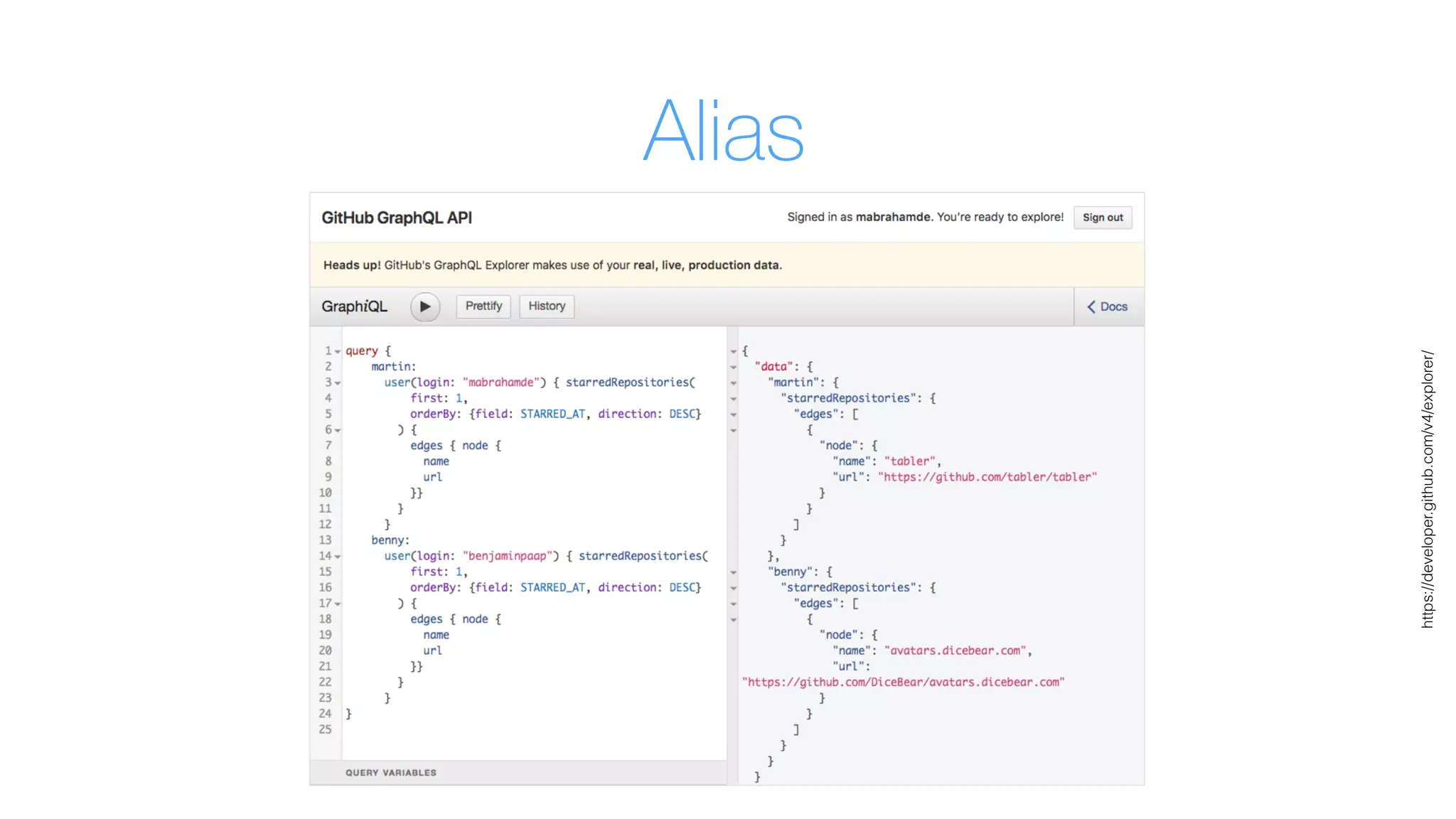The height and width of the screenshot is (819, 1456).
Task: Run the query with the Execute play button
Action: coord(425,306)
